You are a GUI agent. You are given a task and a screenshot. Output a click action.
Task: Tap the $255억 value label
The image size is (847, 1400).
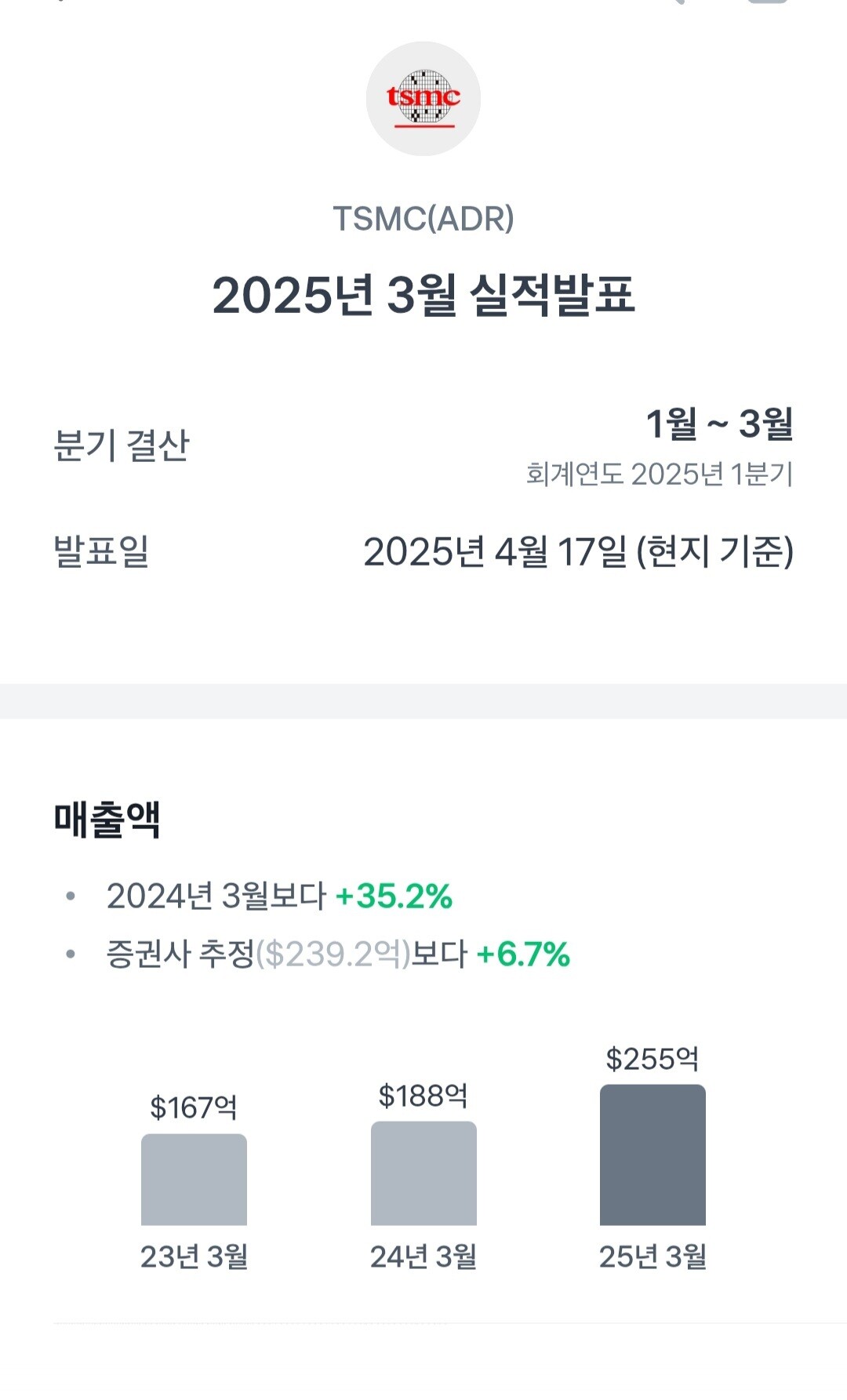(x=653, y=1060)
